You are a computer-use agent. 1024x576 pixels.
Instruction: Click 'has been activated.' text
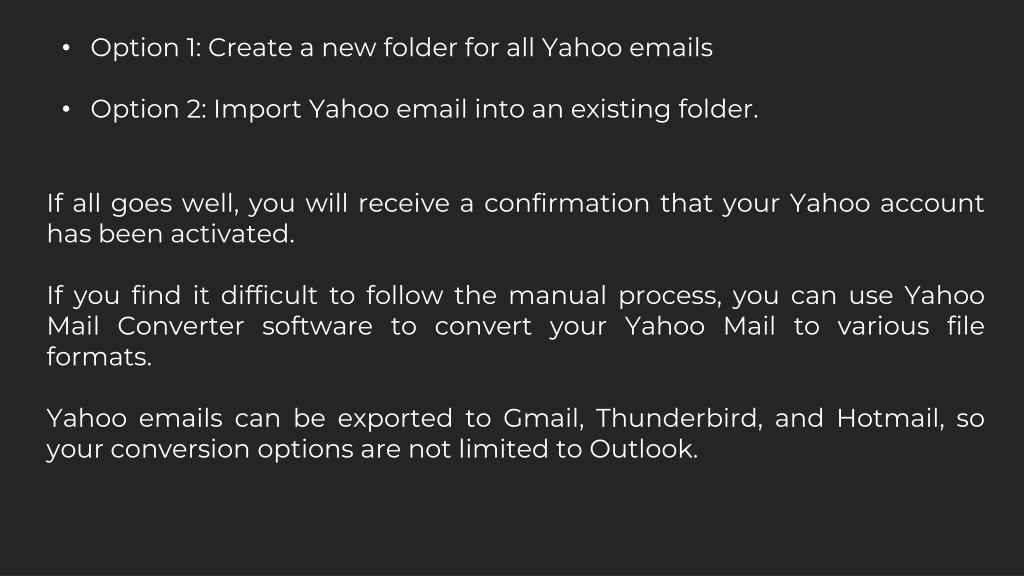pos(171,234)
